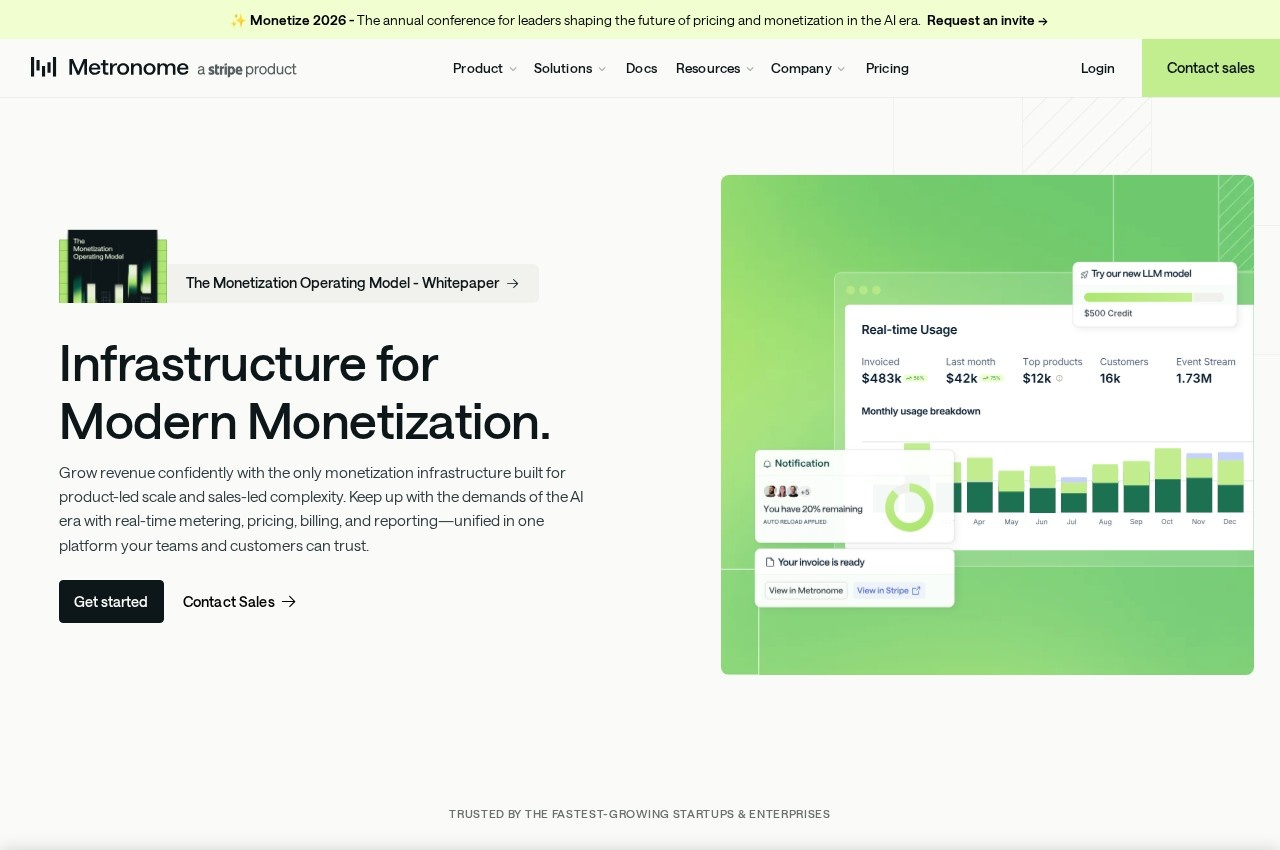Click the $42k Last month value

(x=962, y=378)
